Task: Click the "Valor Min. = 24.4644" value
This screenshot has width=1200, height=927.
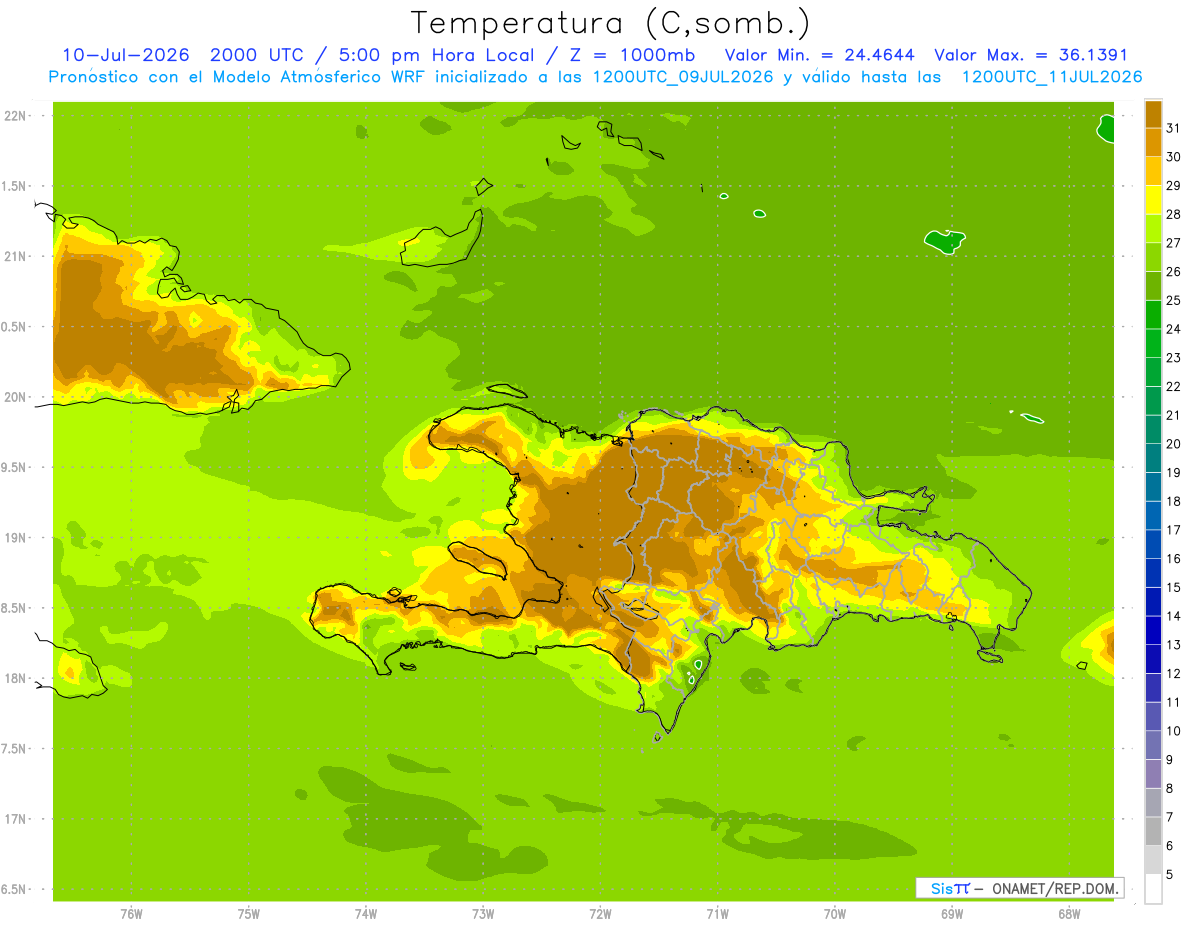Action: tap(820, 55)
